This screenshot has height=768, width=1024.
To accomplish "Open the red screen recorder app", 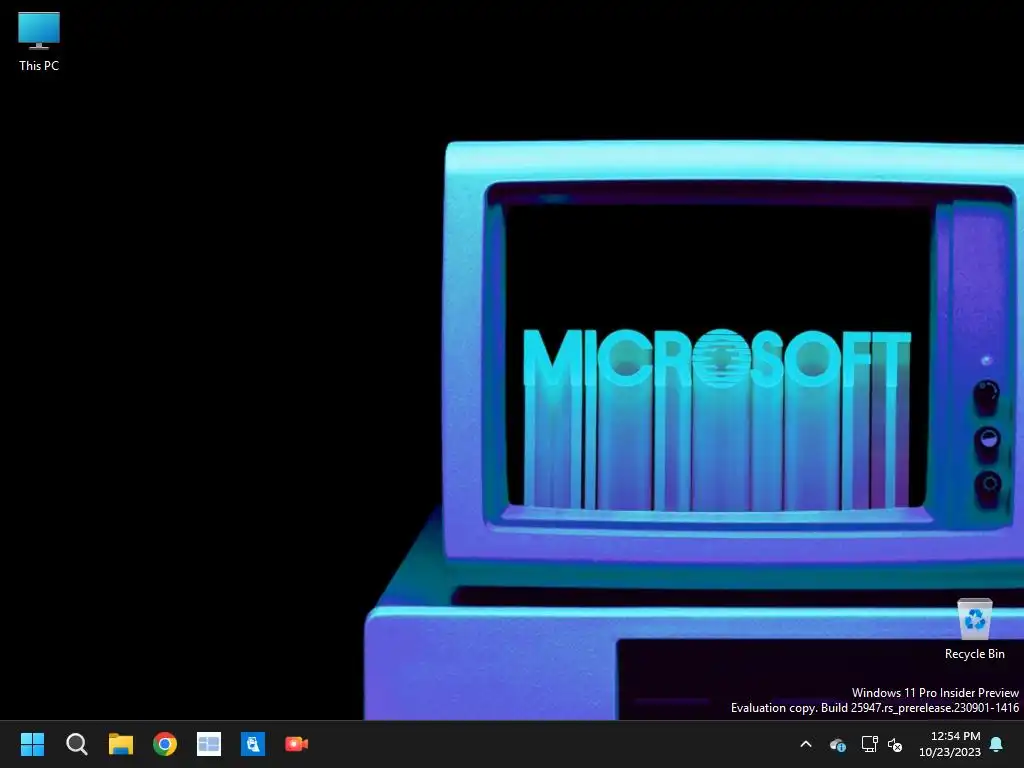I will (x=296, y=744).
